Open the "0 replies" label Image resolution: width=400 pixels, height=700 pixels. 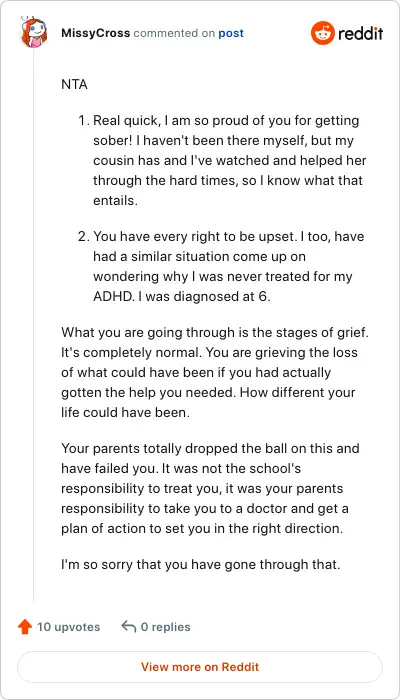click(166, 627)
